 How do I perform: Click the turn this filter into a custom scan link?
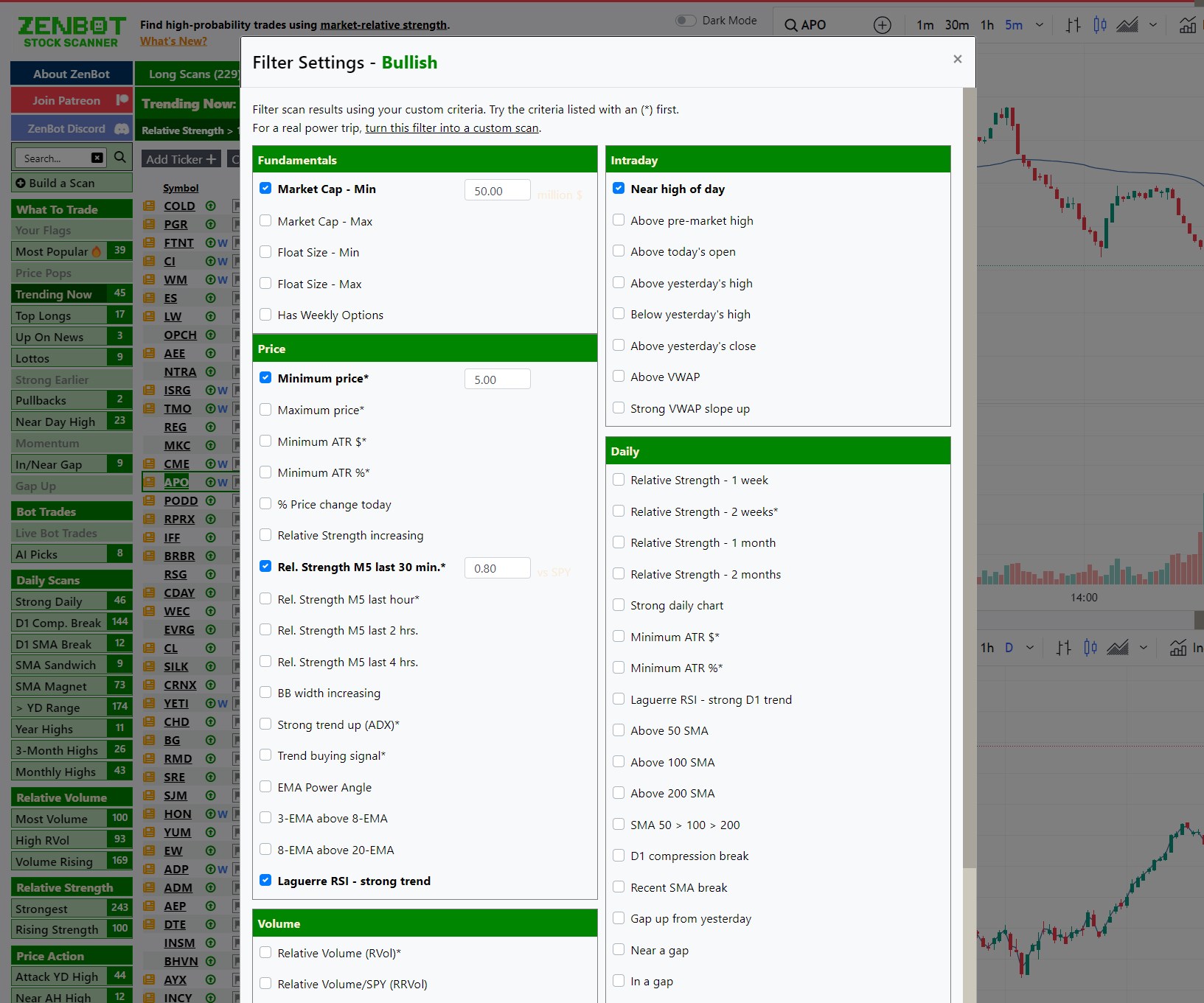tap(451, 127)
